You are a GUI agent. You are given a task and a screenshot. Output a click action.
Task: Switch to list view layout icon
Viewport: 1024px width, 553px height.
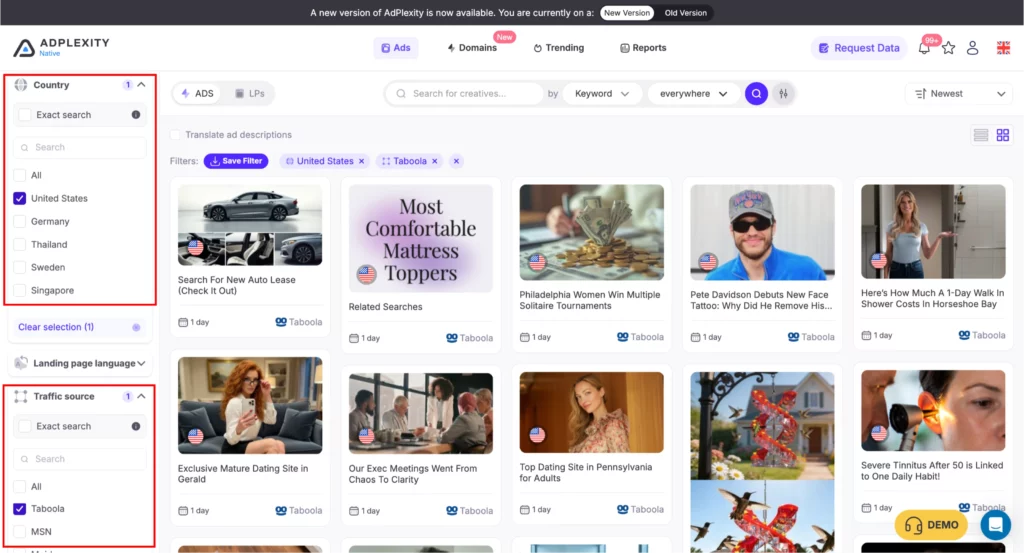point(981,135)
